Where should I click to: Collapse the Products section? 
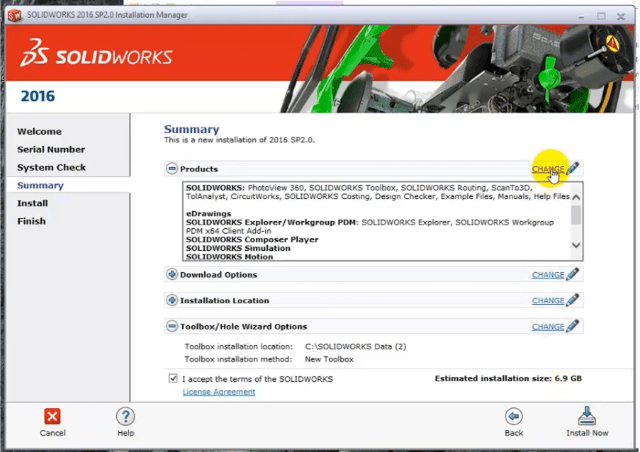click(172, 168)
